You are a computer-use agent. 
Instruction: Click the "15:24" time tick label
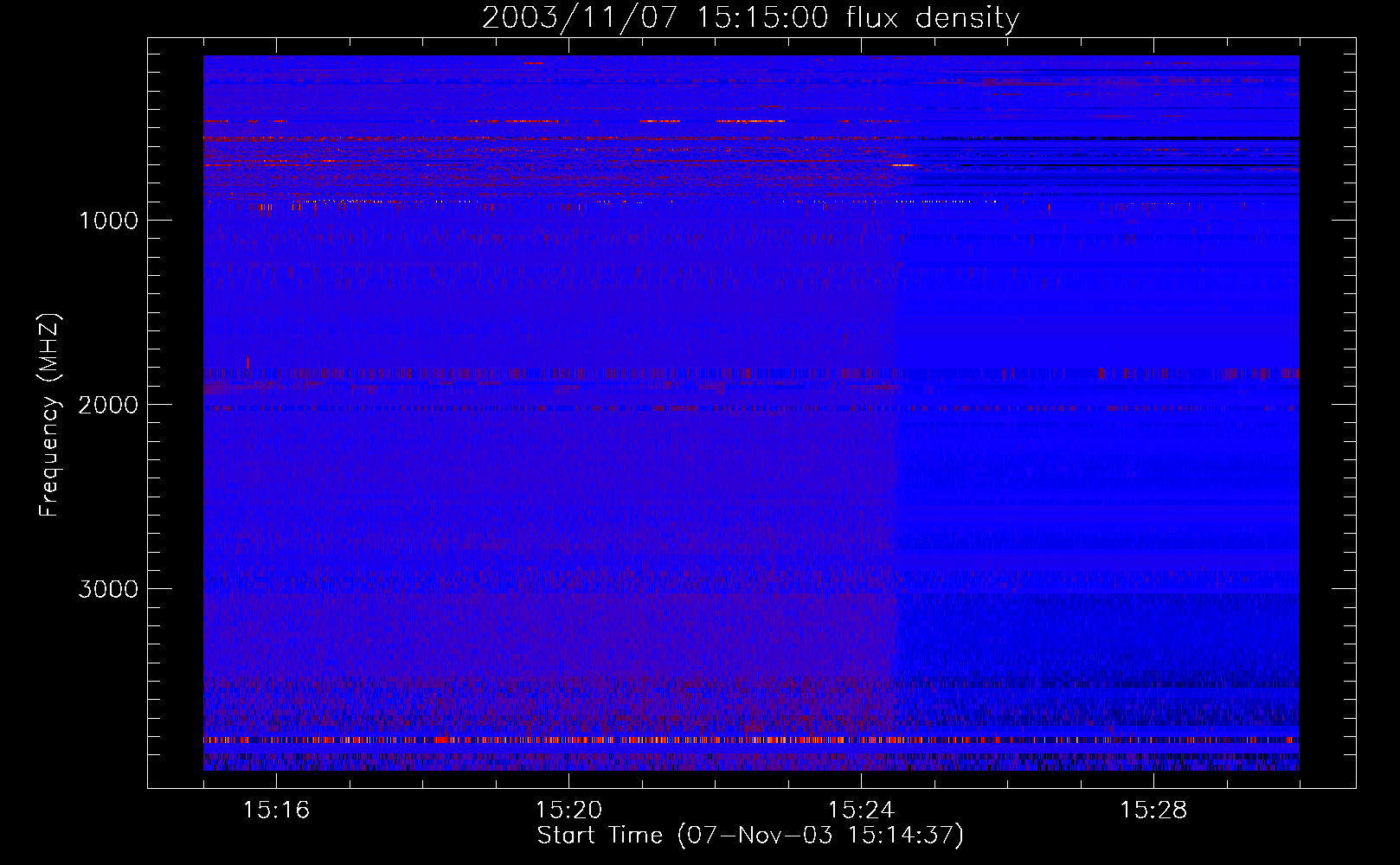861,811
